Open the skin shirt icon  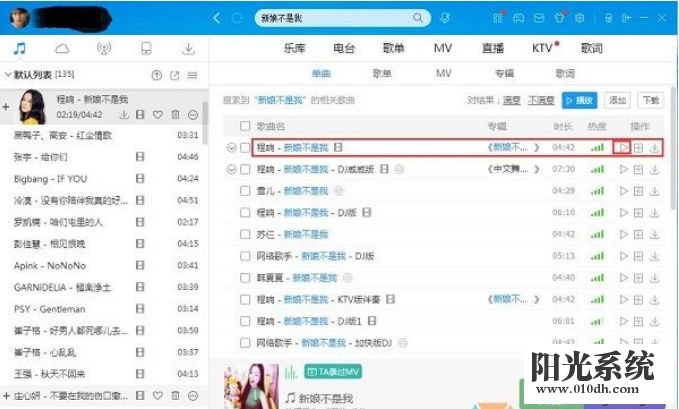pyautogui.click(x=559, y=18)
